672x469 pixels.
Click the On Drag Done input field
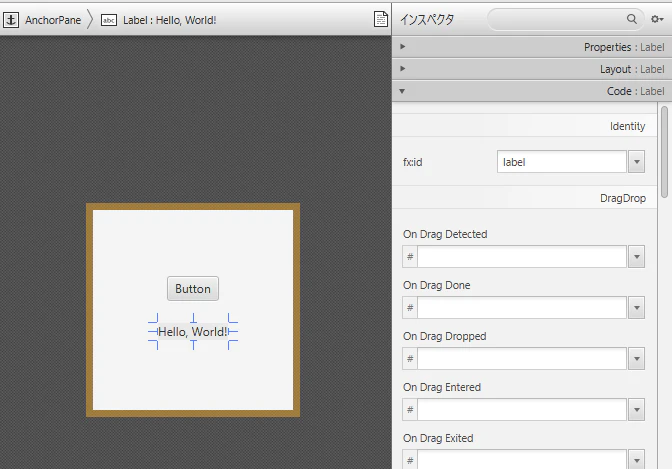(522, 308)
